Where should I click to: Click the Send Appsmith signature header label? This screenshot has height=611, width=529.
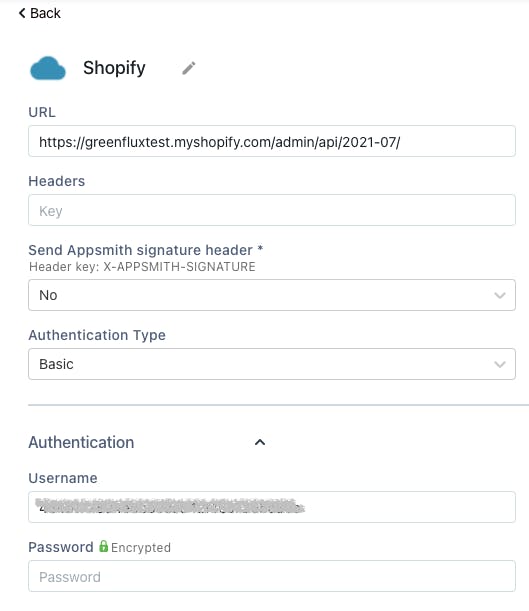coord(146,250)
